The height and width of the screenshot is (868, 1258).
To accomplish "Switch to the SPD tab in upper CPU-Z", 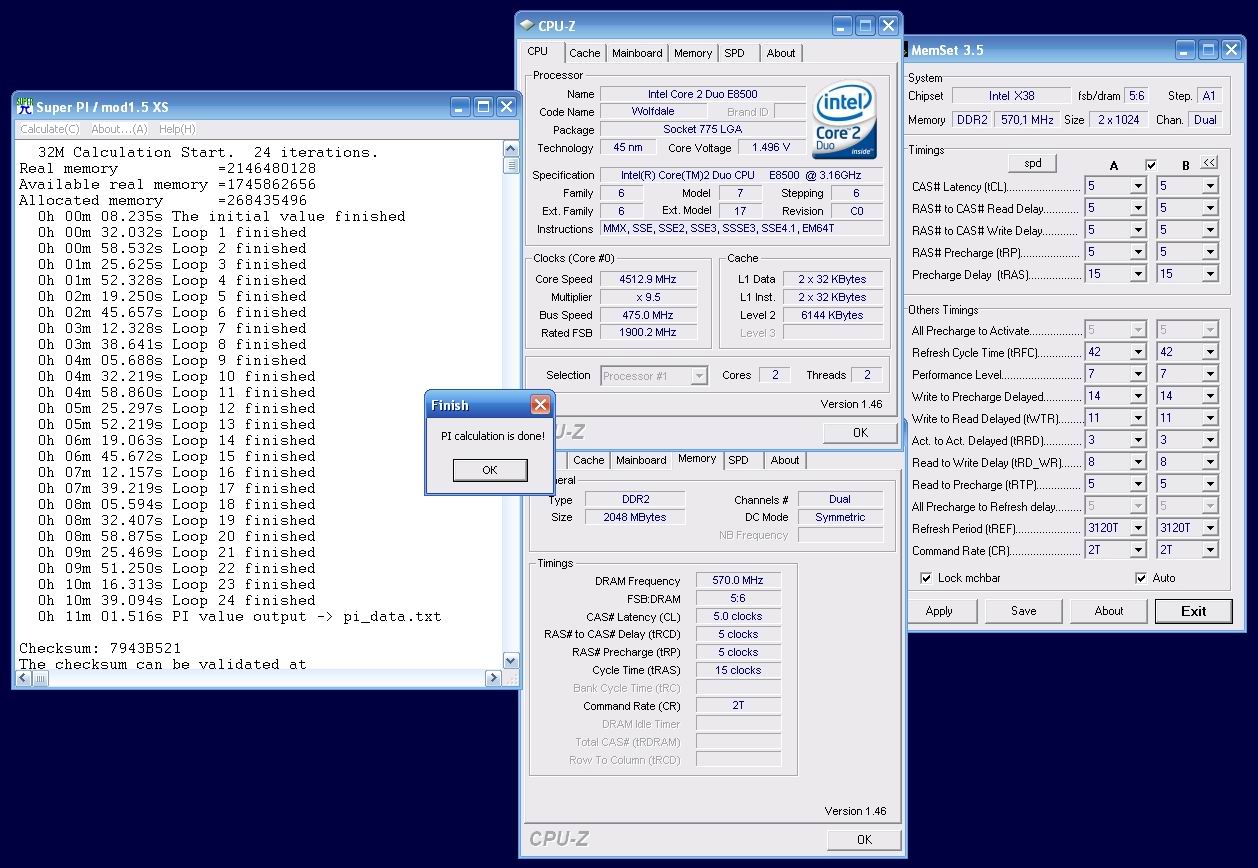I will coord(734,53).
